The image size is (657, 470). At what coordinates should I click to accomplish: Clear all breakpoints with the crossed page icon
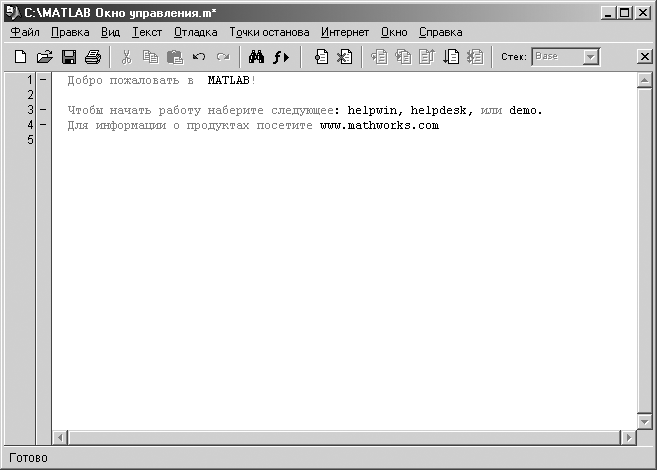click(x=345, y=57)
